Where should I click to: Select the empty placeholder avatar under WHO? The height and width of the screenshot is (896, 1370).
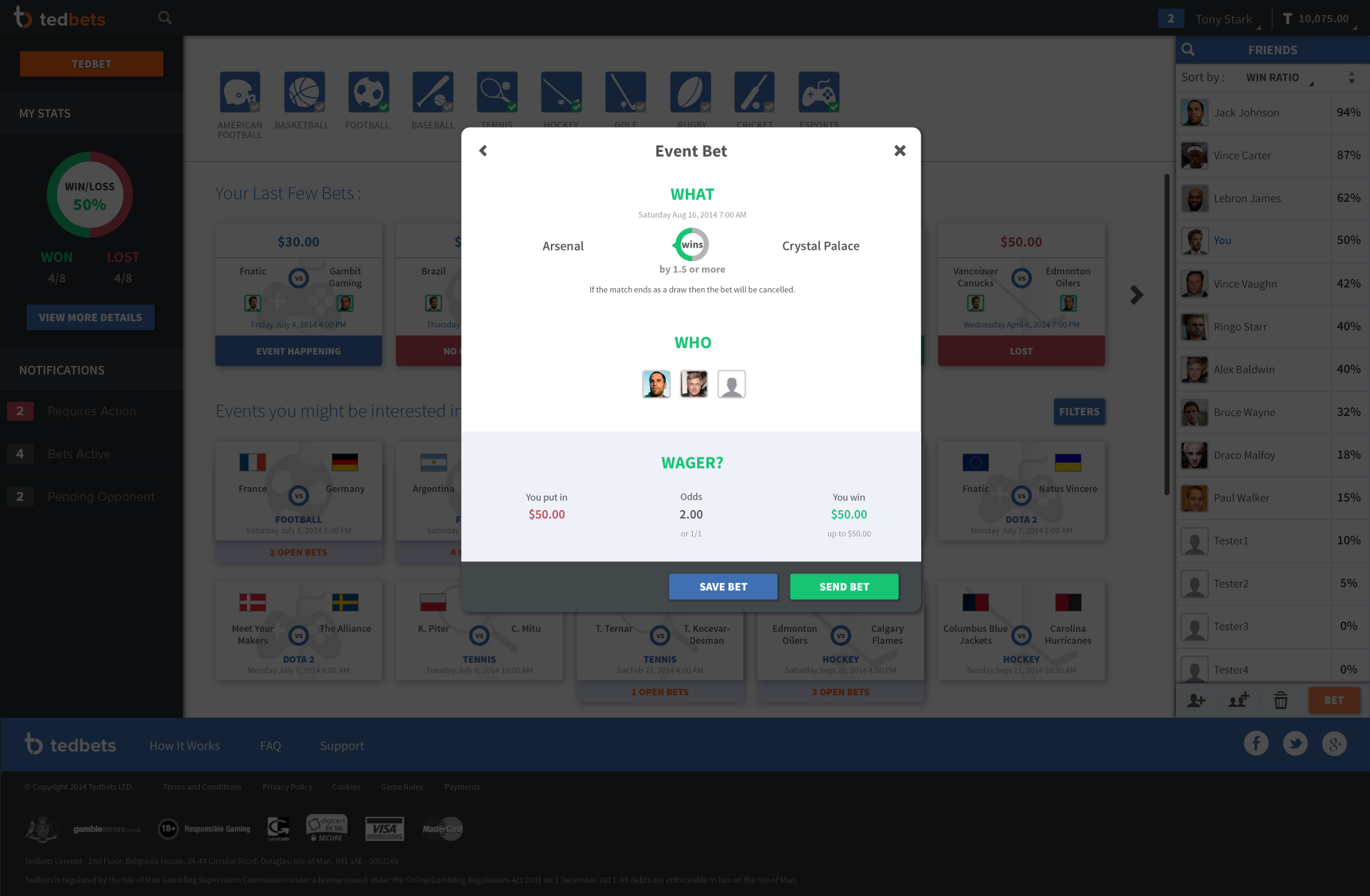coord(731,385)
